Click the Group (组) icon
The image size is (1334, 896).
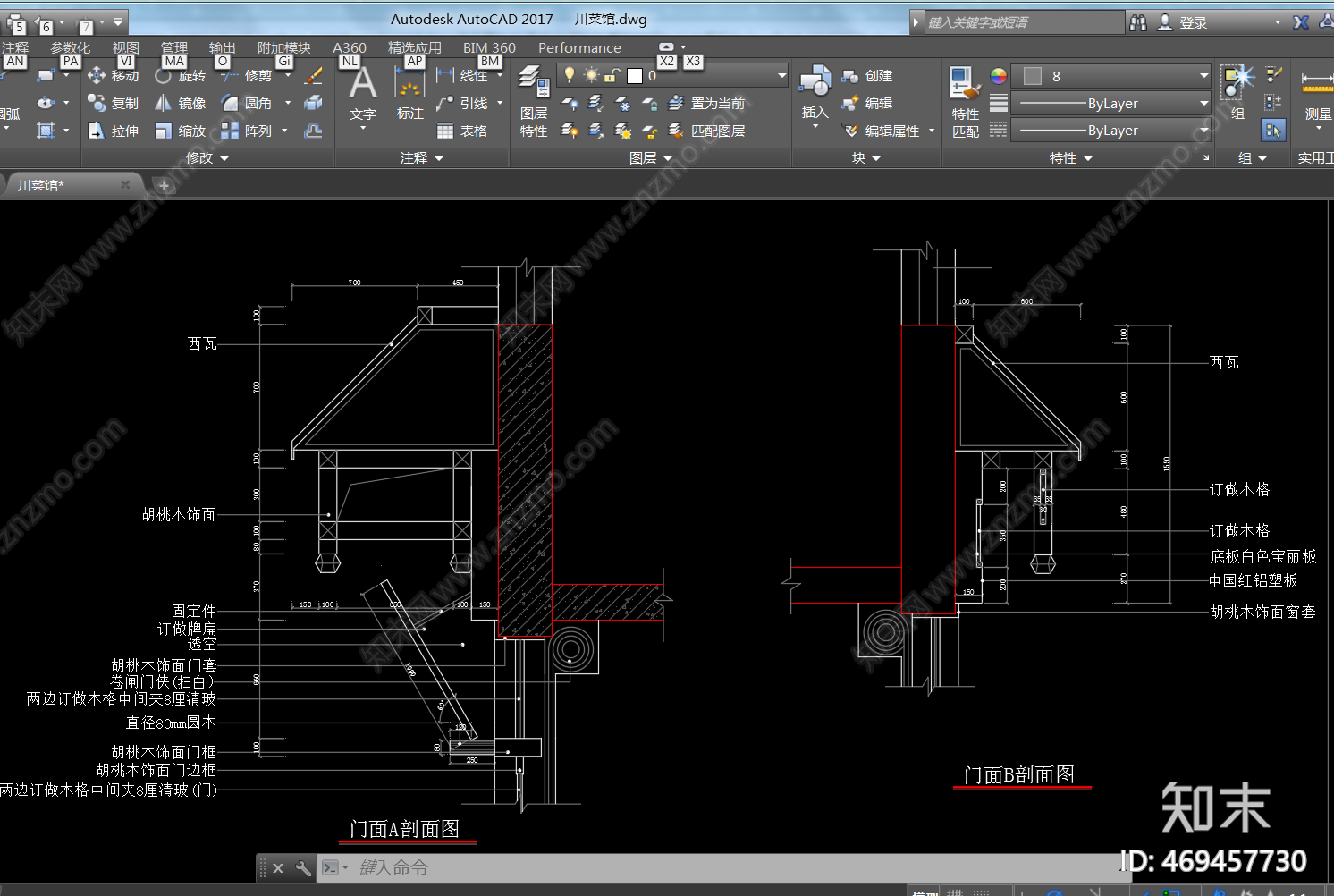1238,92
